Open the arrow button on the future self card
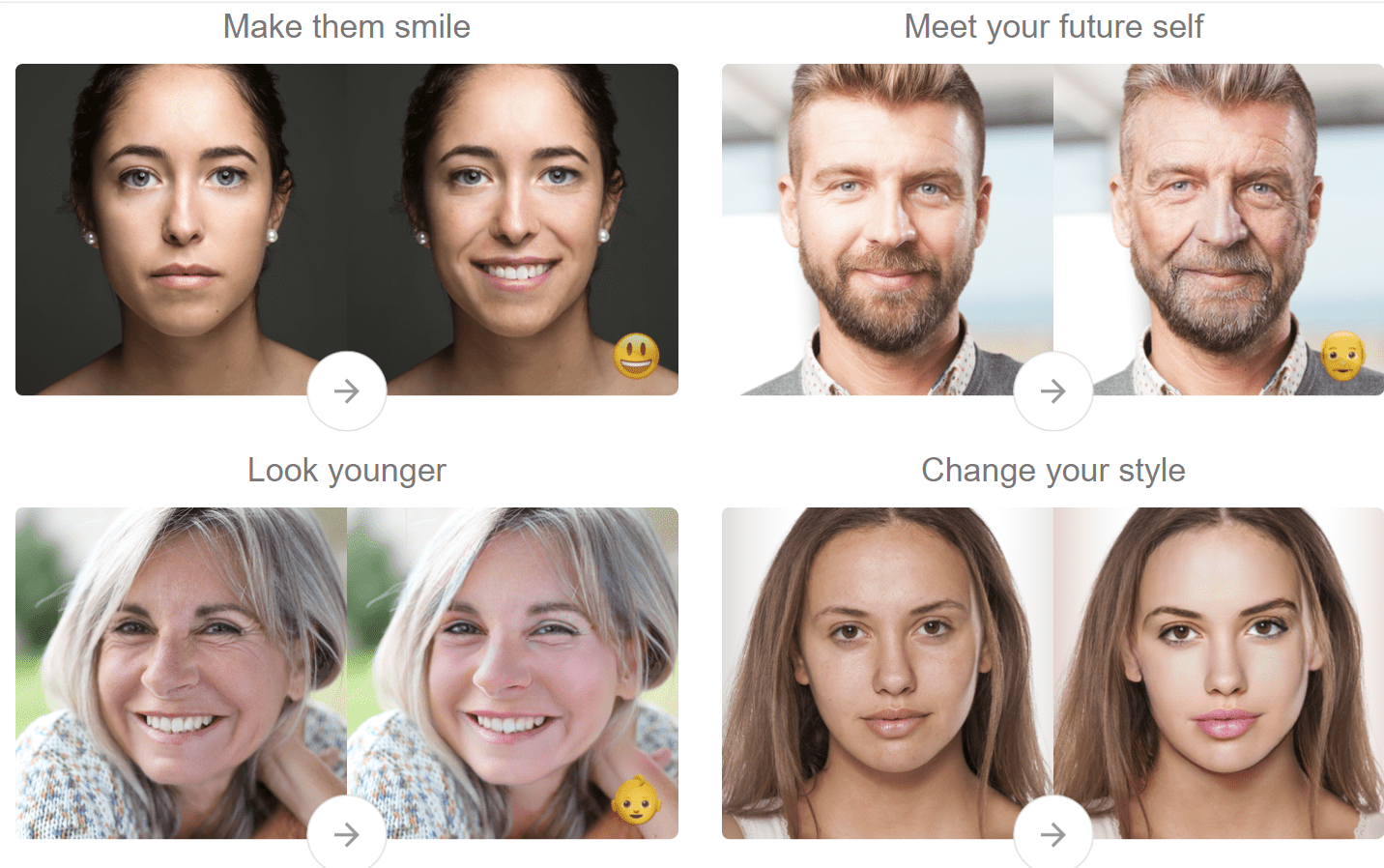The width and height of the screenshot is (1384, 868). click(1053, 391)
